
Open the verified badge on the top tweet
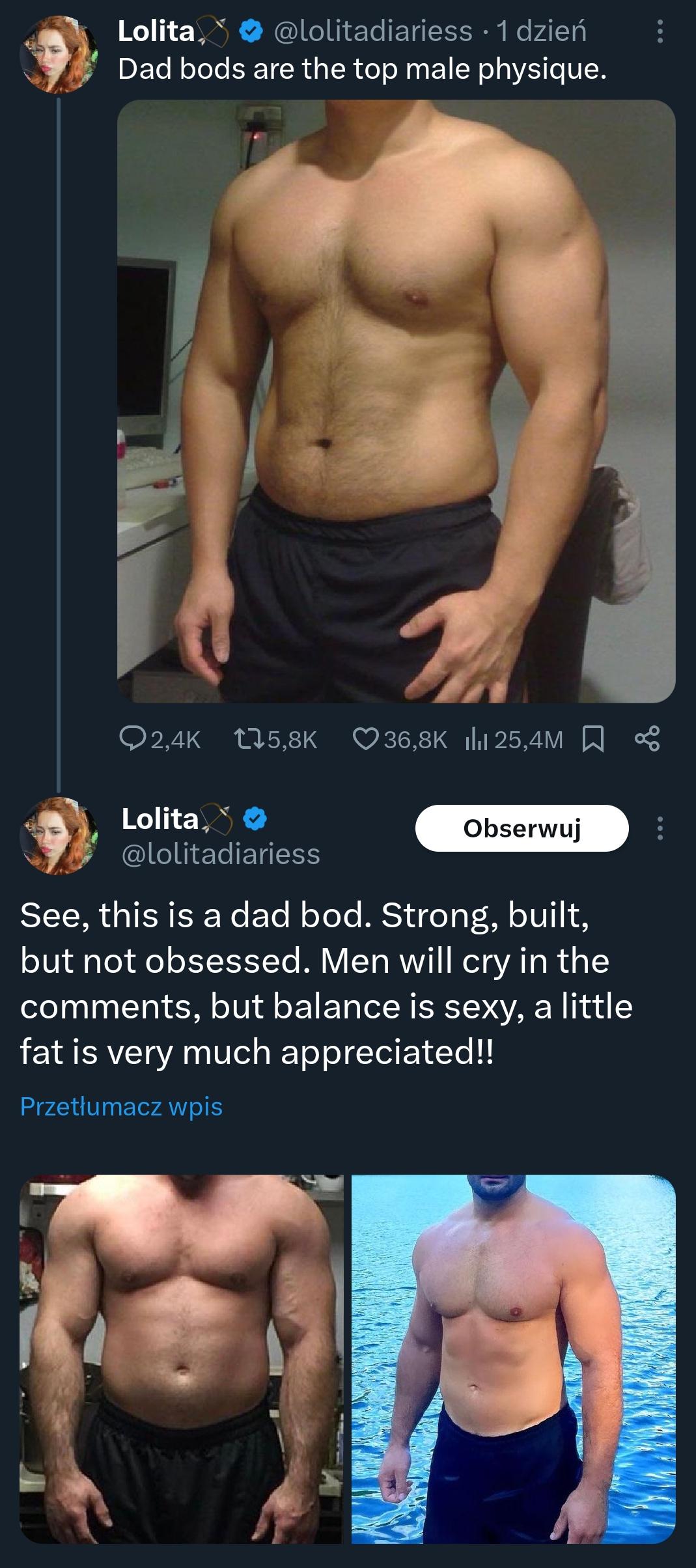tap(251, 31)
